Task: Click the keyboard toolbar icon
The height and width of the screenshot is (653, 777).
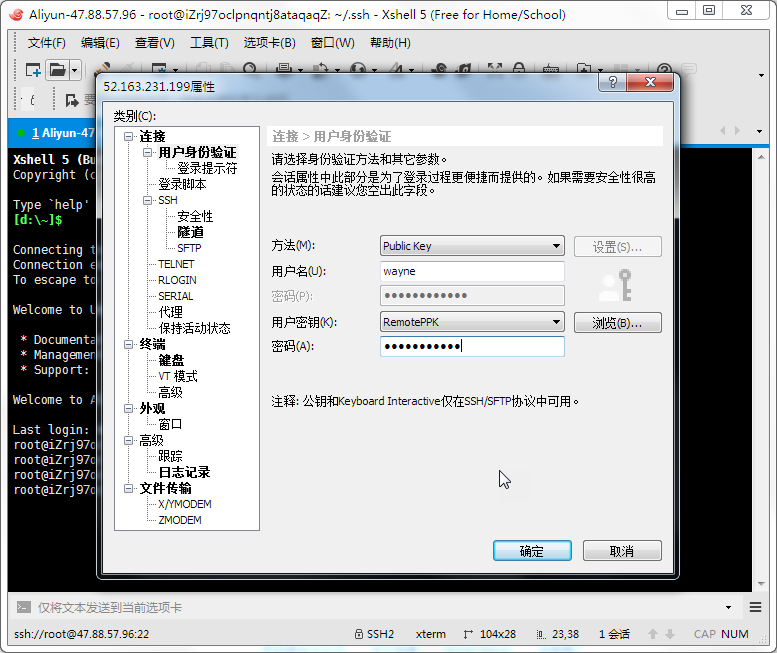Action: [551, 69]
